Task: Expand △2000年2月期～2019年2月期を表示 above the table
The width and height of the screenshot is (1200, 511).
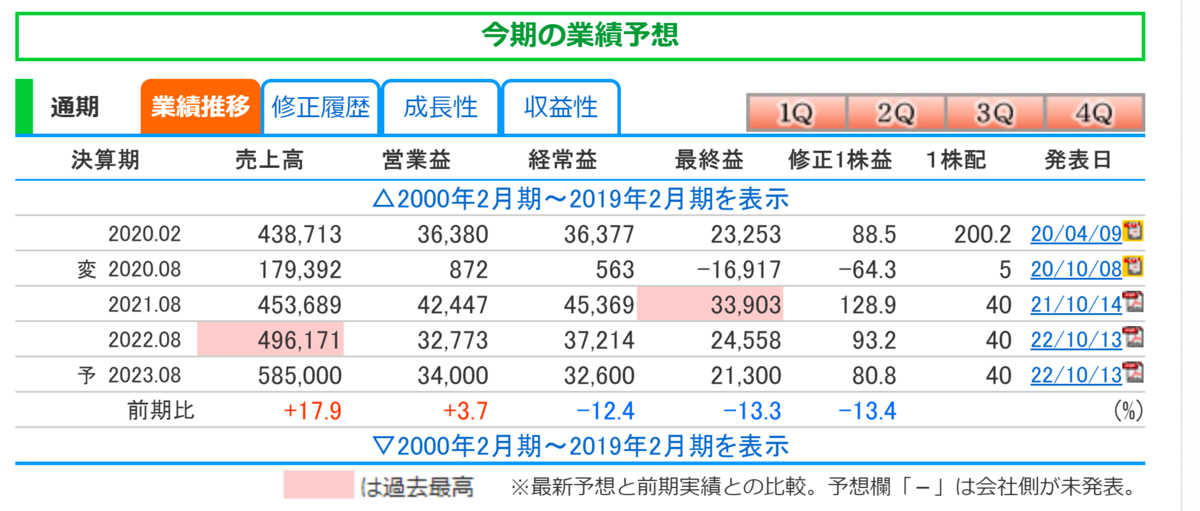Action: pos(580,198)
